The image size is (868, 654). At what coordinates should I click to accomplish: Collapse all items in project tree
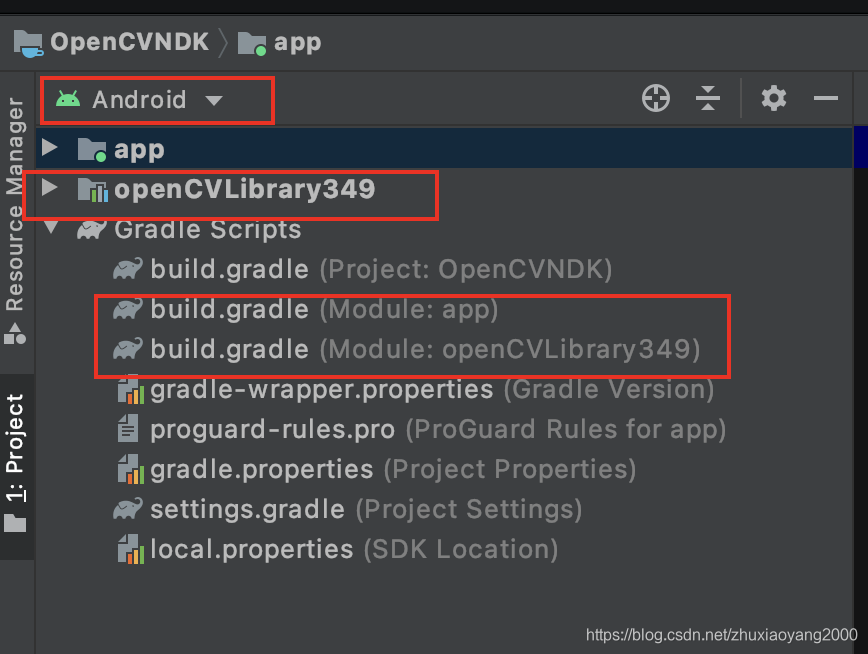pyautogui.click(x=707, y=99)
